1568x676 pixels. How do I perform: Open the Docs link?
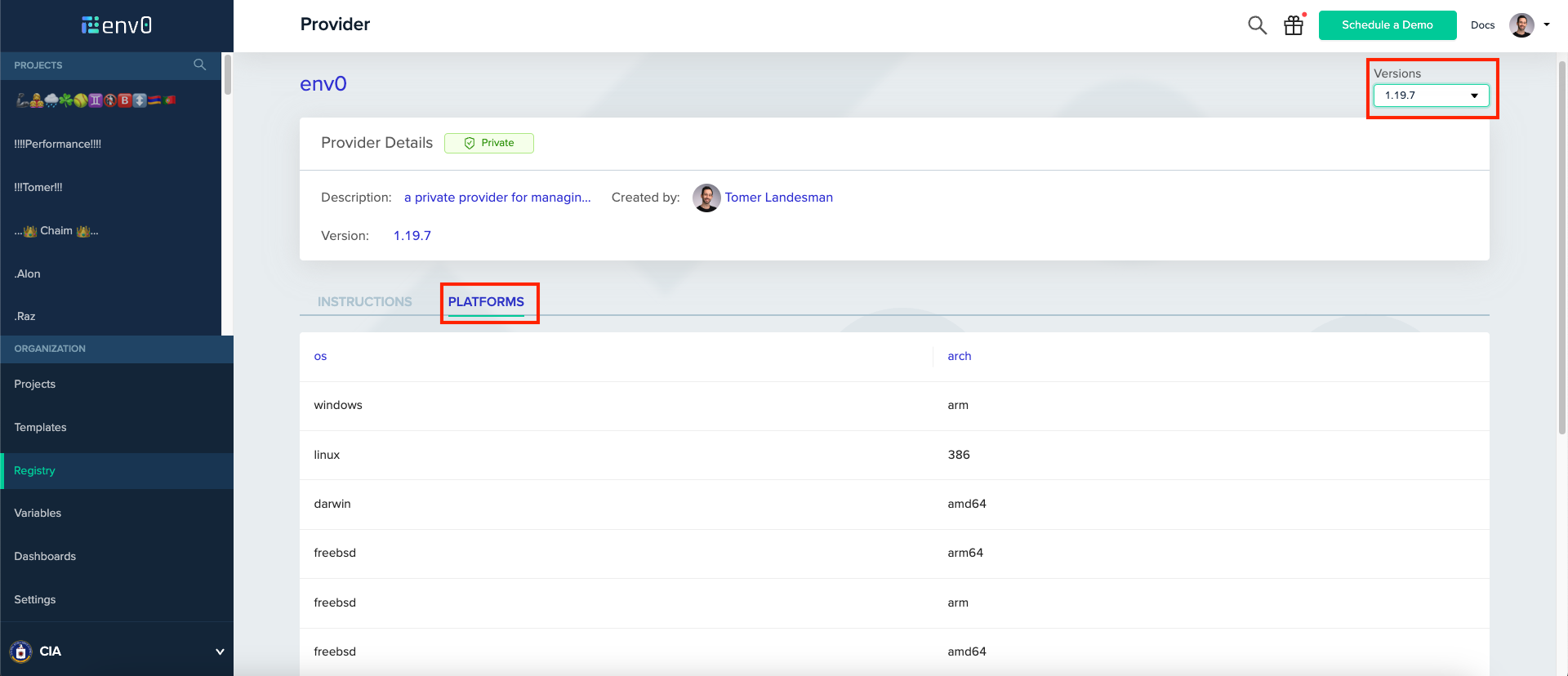(1482, 25)
